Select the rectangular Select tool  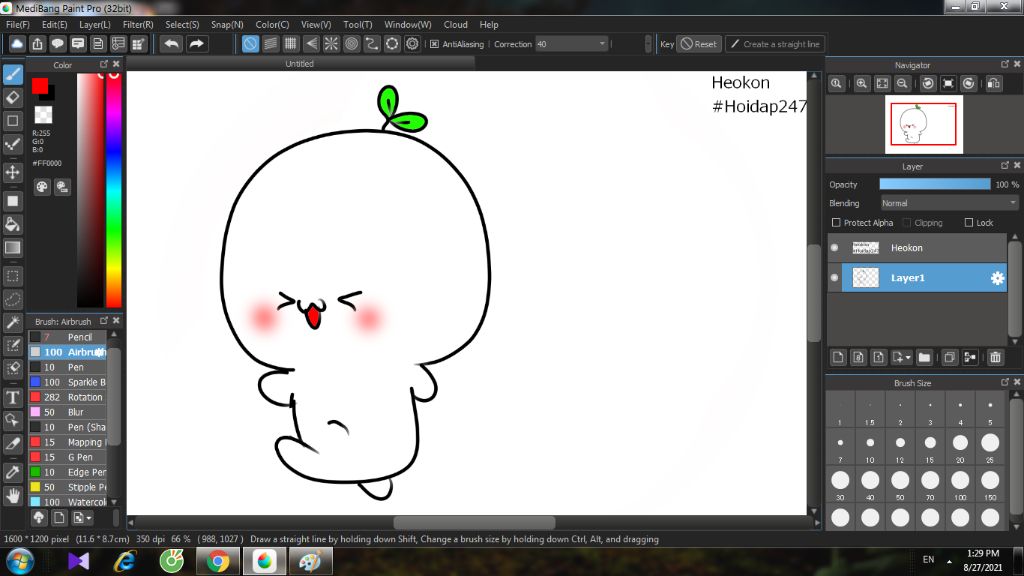[x=12, y=276]
